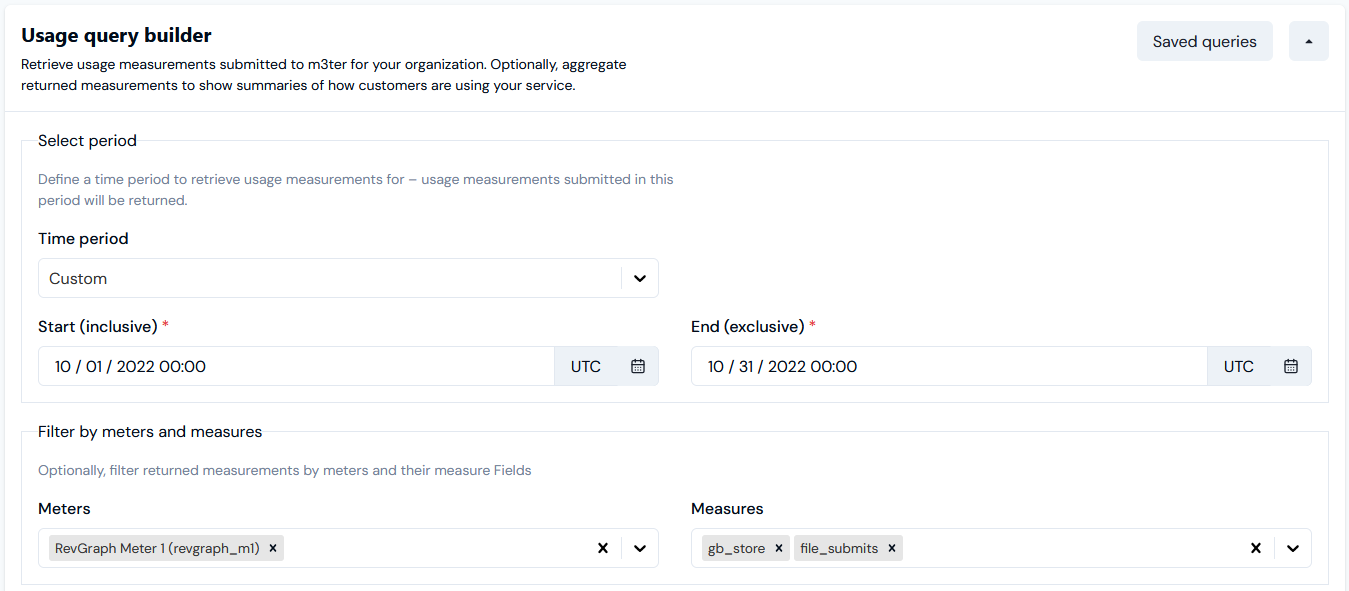
Task: Open the Start date calendar picker icon
Action: 638,366
